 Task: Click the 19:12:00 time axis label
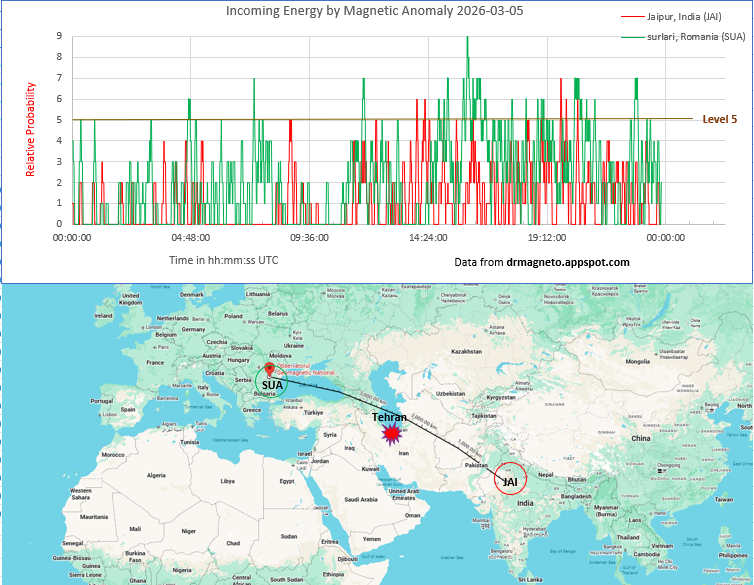tap(546, 238)
